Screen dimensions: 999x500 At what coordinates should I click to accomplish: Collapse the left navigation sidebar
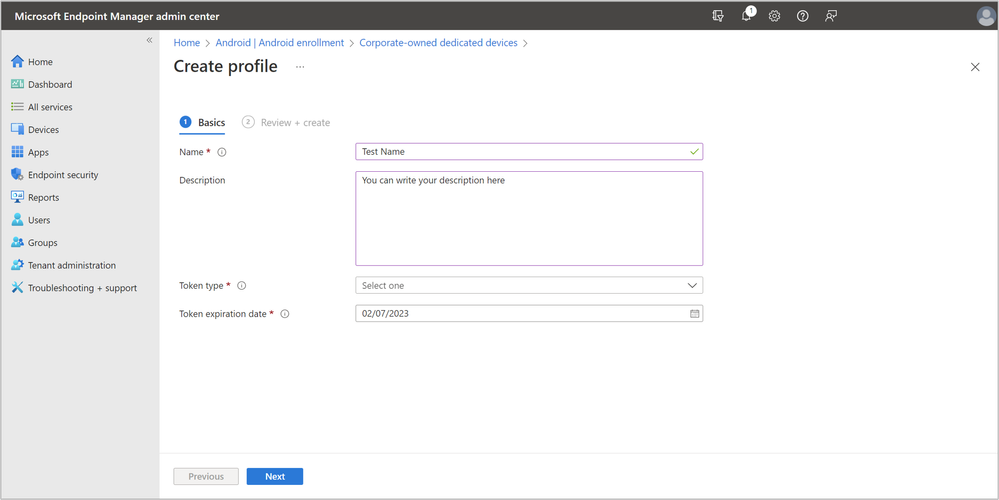(149, 40)
